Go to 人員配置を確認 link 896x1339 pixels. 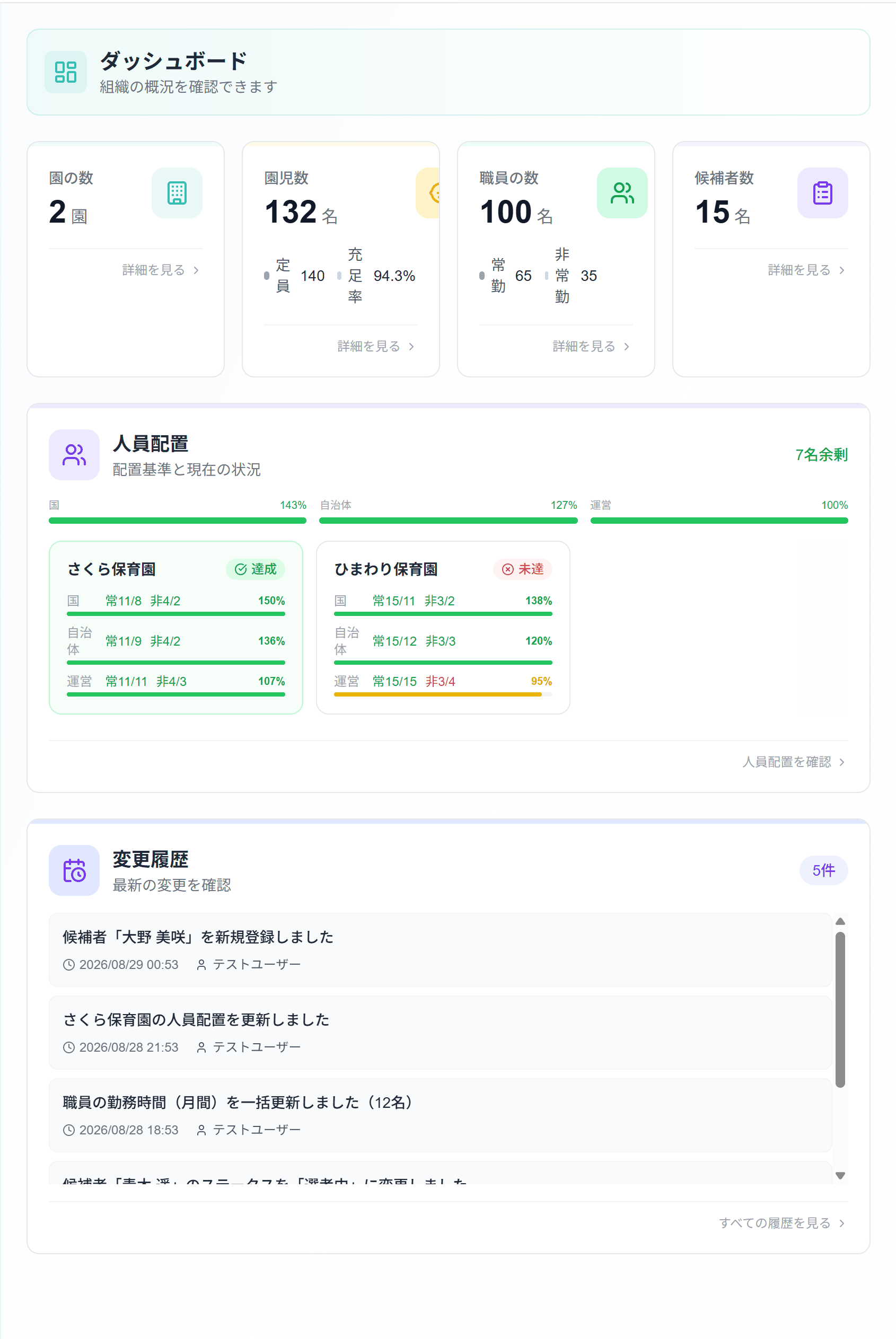coord(794,762)
